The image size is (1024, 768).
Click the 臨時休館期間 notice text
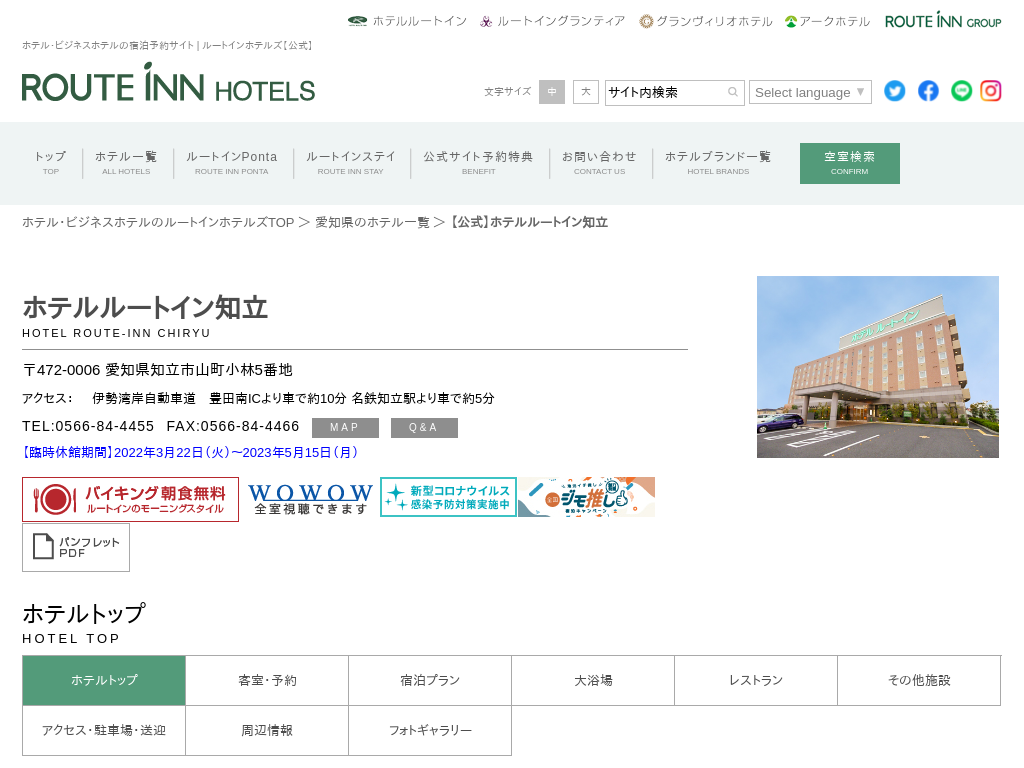point(190,453)
